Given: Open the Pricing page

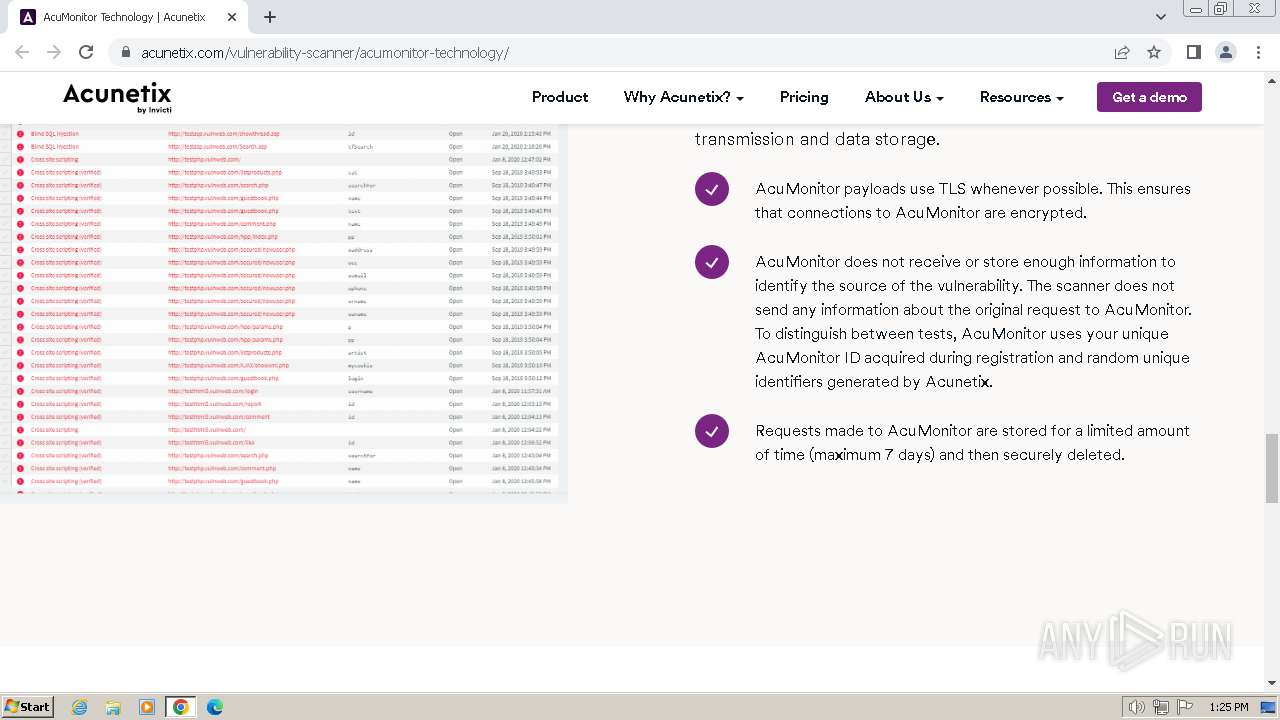Looking at the screenshot, I should tap(804, 97).
